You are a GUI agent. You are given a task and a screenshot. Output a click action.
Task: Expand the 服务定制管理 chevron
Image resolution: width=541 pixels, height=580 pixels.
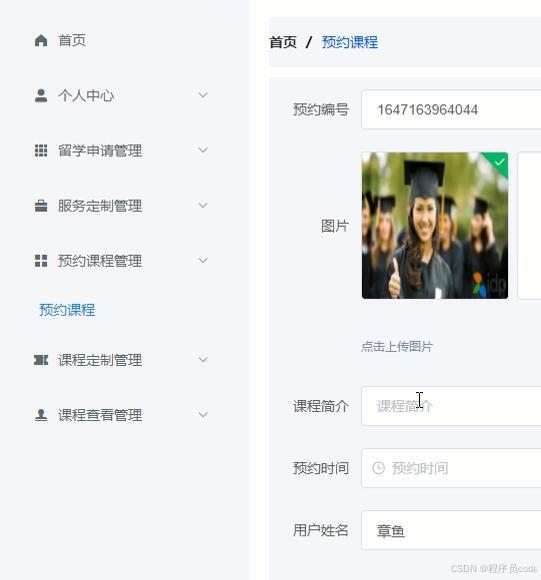(x=203, y=205)
